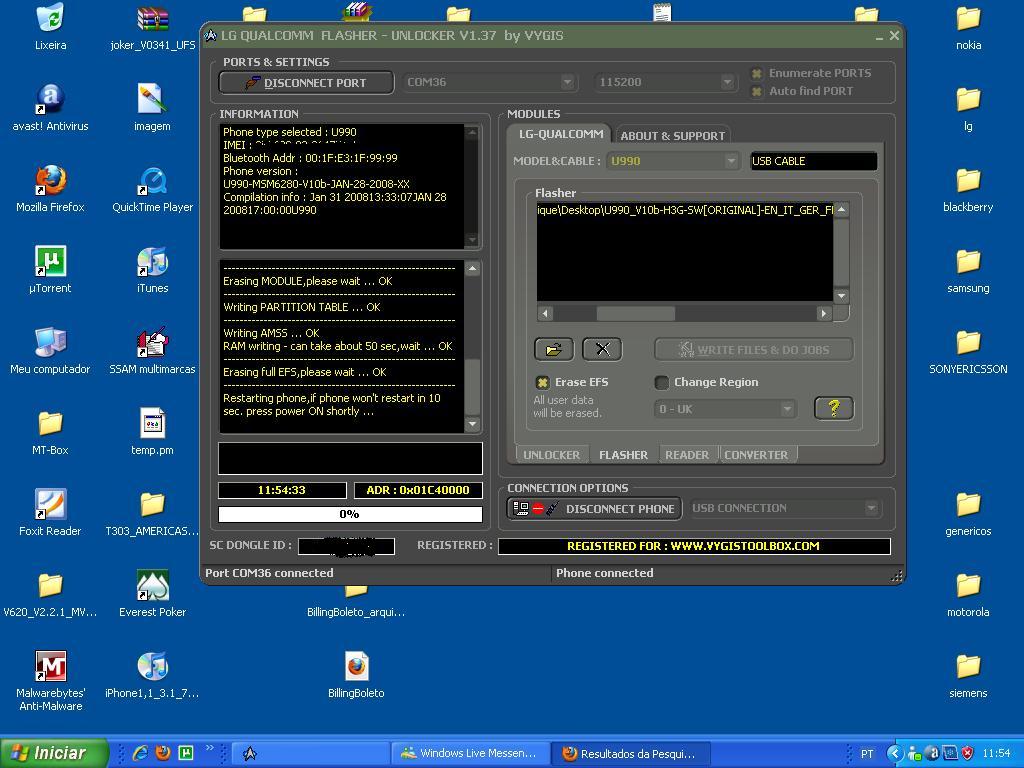Switch to the LG-QUALCOMM tab

560,134
